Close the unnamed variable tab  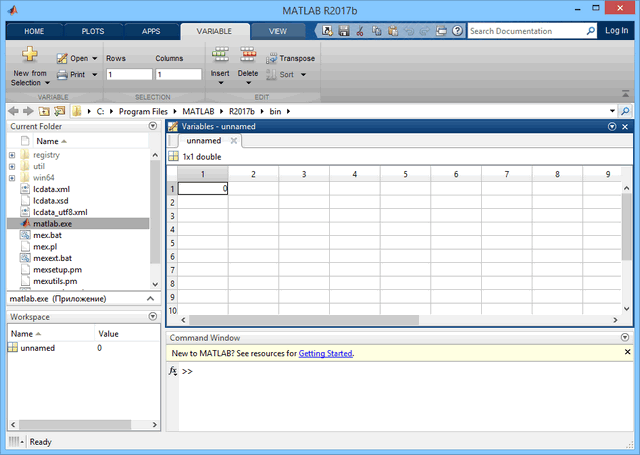pos(233,141)
